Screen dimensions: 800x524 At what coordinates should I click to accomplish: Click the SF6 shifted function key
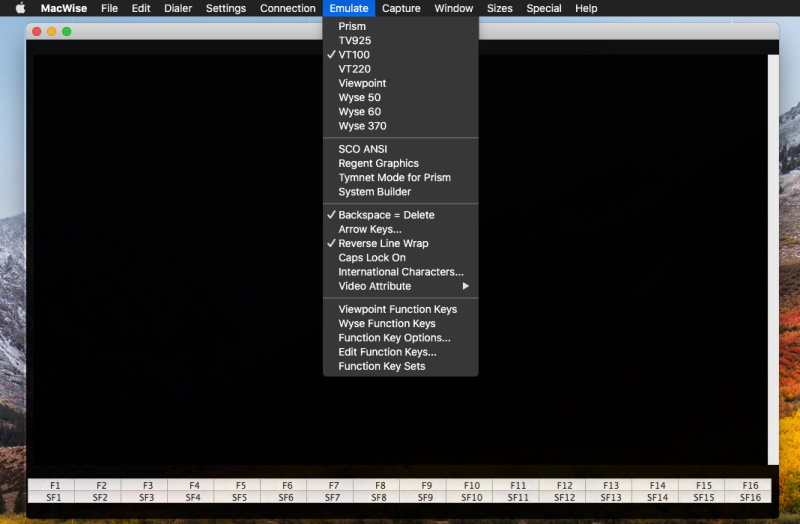(x=284, y=497)
